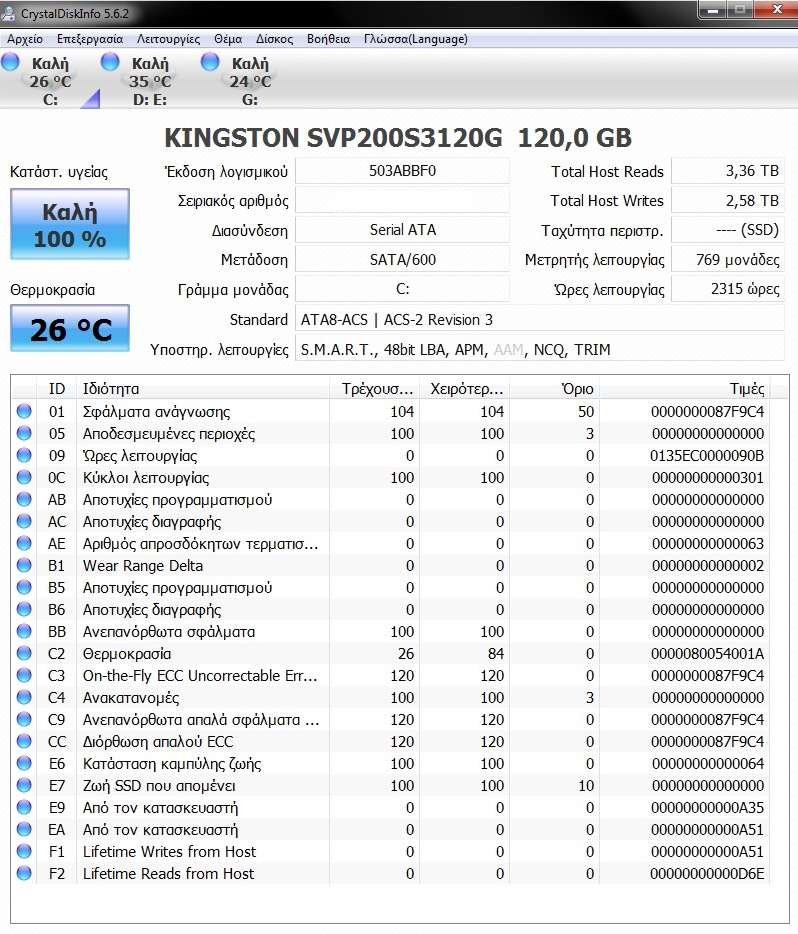Click the status orb of row AE

24,543
